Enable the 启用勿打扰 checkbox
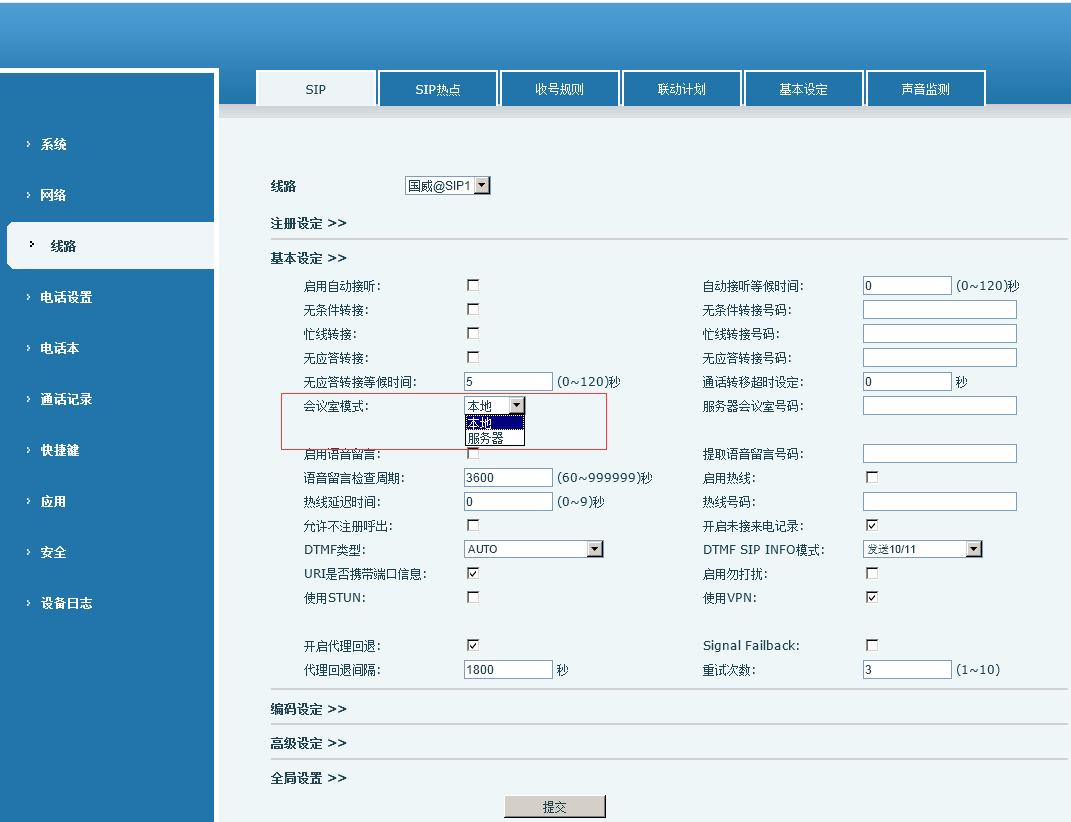Viewport: 1071px width, 822px height. pos(872,573)
